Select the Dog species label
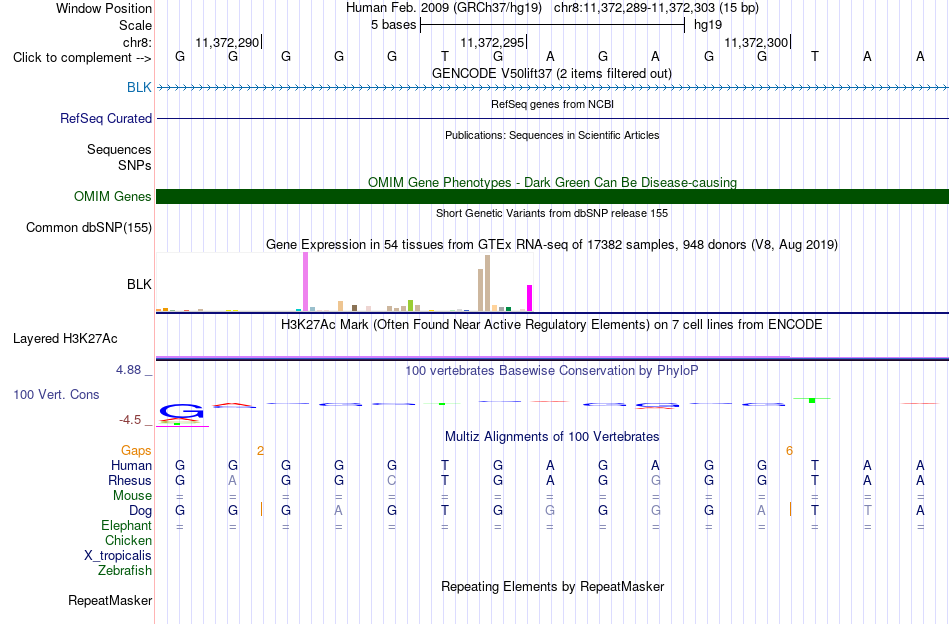 140,511
